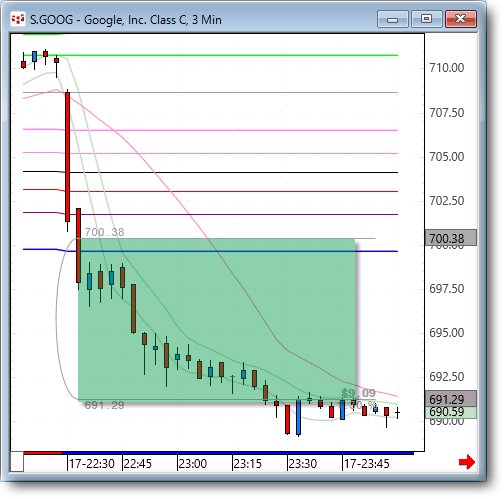This screenshot has width=504, height=499.
Task: Click the 691.29 label below green box
Action: point(104,405)
